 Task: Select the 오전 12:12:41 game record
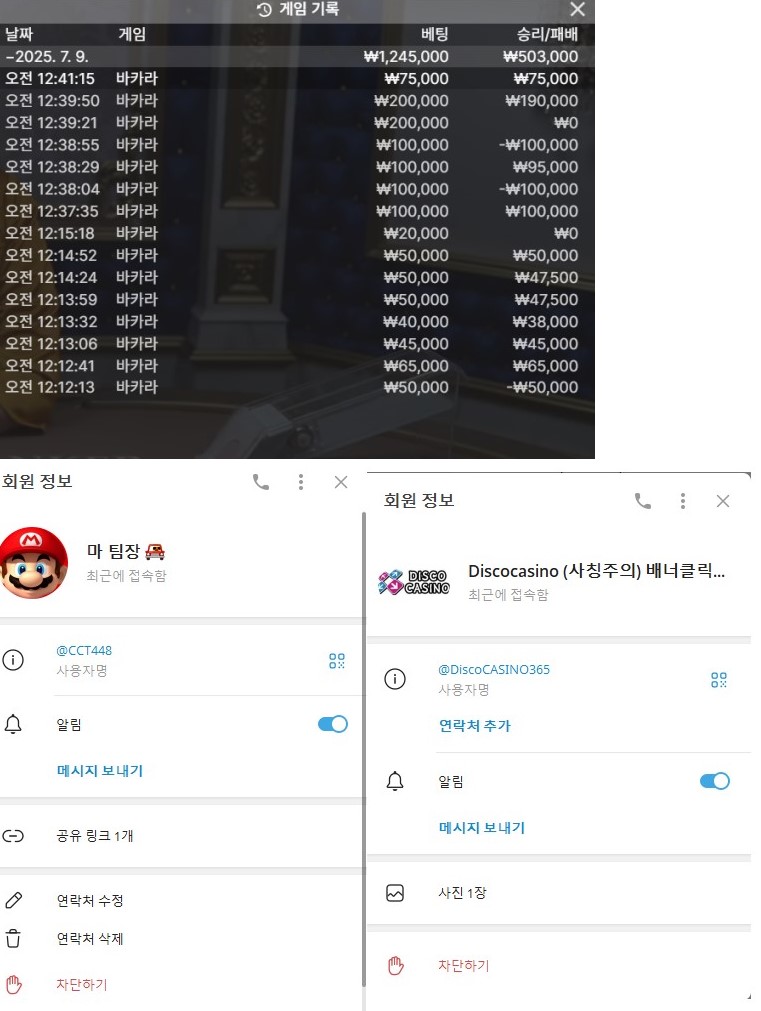point(297,366)
